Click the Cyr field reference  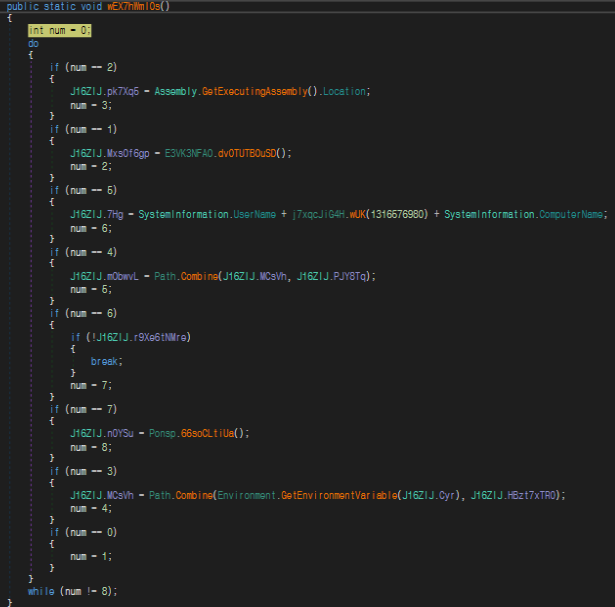[x=447, y=496]
